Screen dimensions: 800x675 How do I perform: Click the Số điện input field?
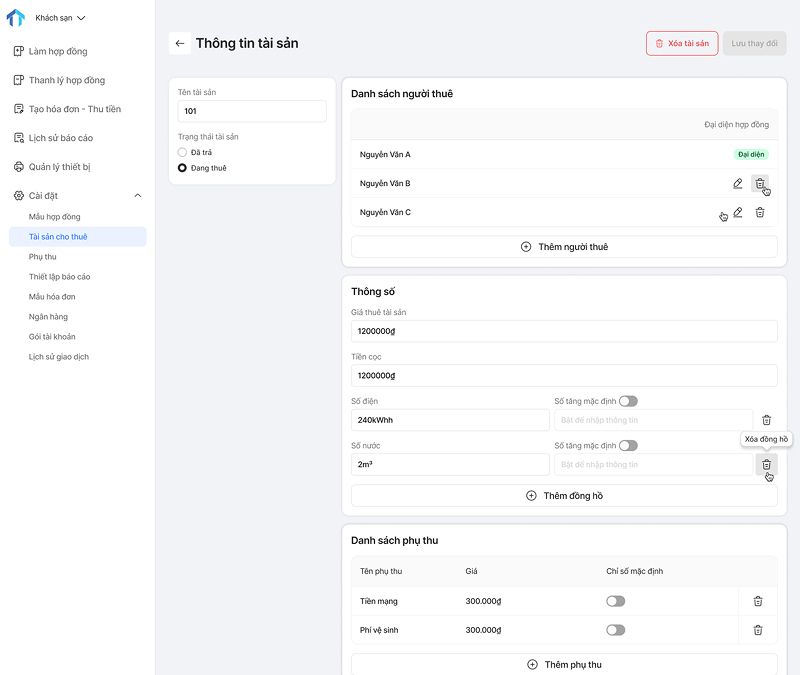(451, 420)
